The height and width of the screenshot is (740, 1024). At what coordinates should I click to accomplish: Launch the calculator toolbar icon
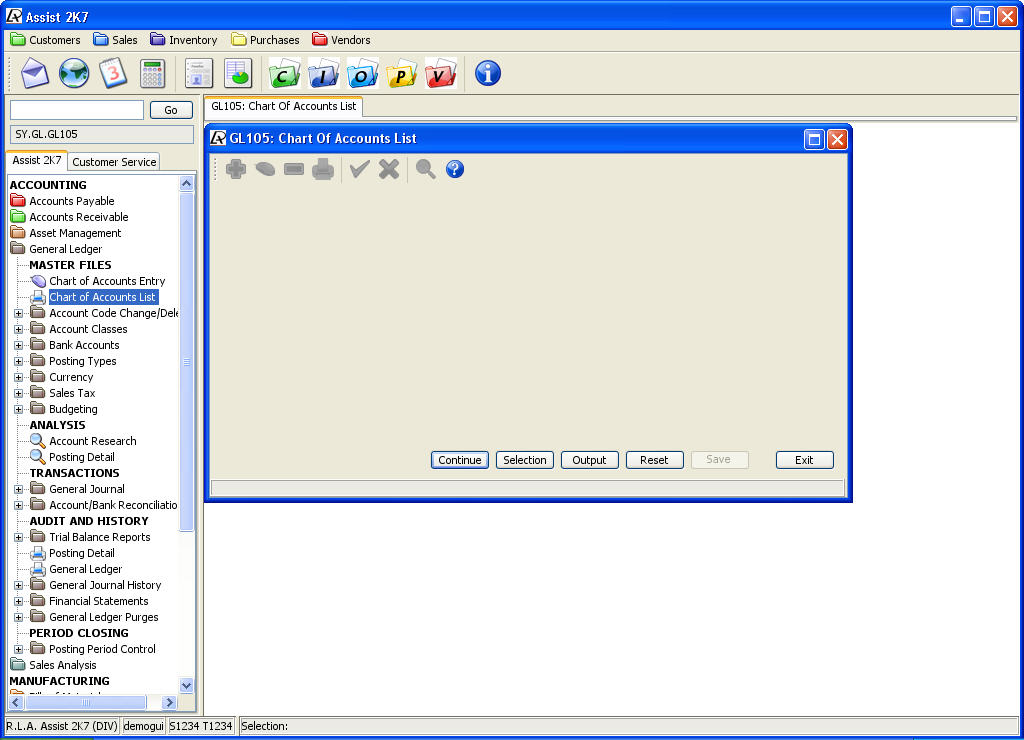152,73
